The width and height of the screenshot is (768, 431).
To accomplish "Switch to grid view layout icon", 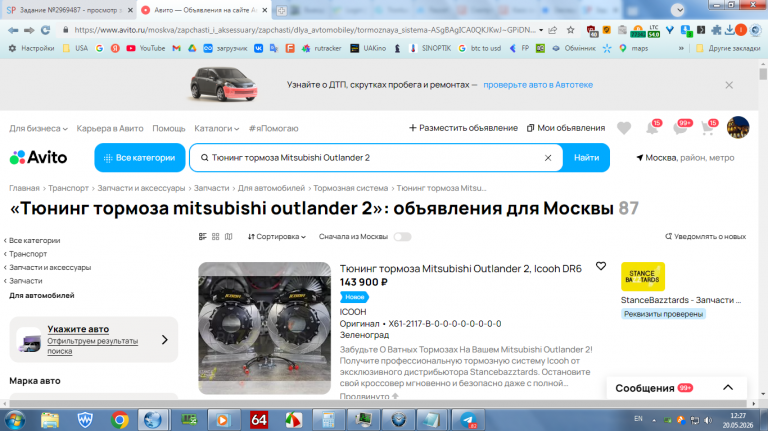I will pos(216,237).
